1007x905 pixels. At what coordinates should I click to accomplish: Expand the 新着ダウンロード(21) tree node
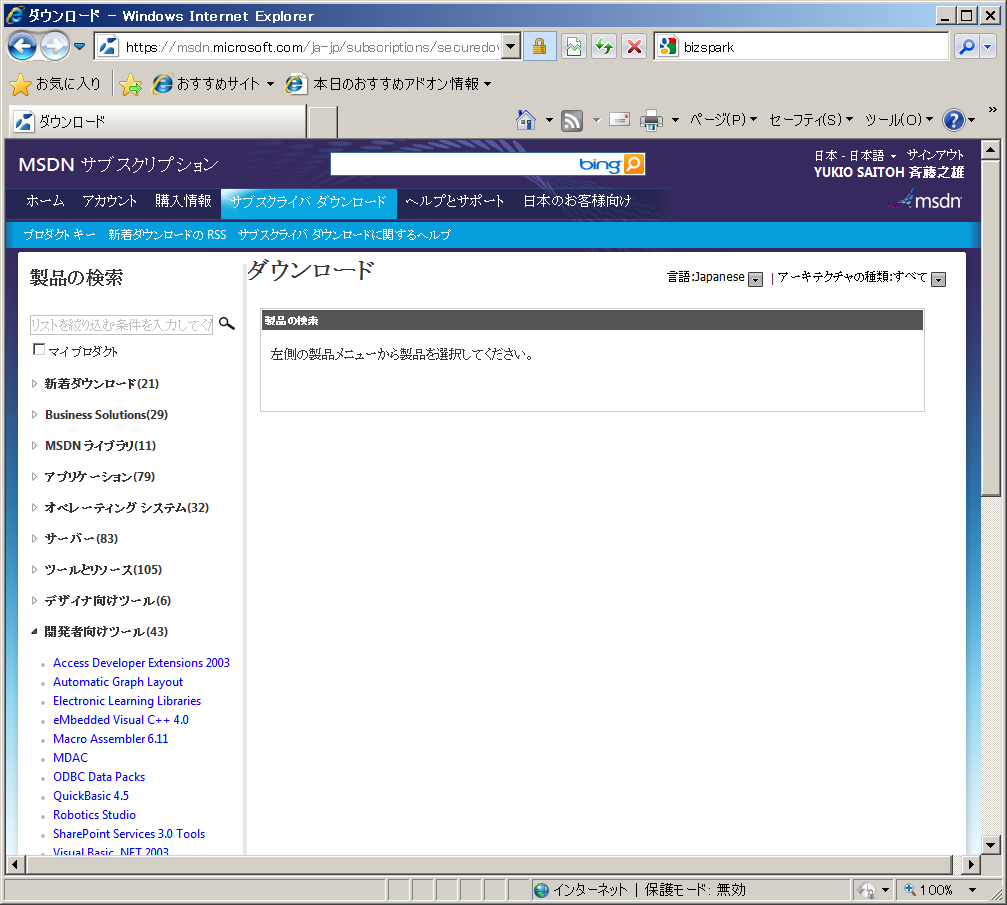[34, 384]
